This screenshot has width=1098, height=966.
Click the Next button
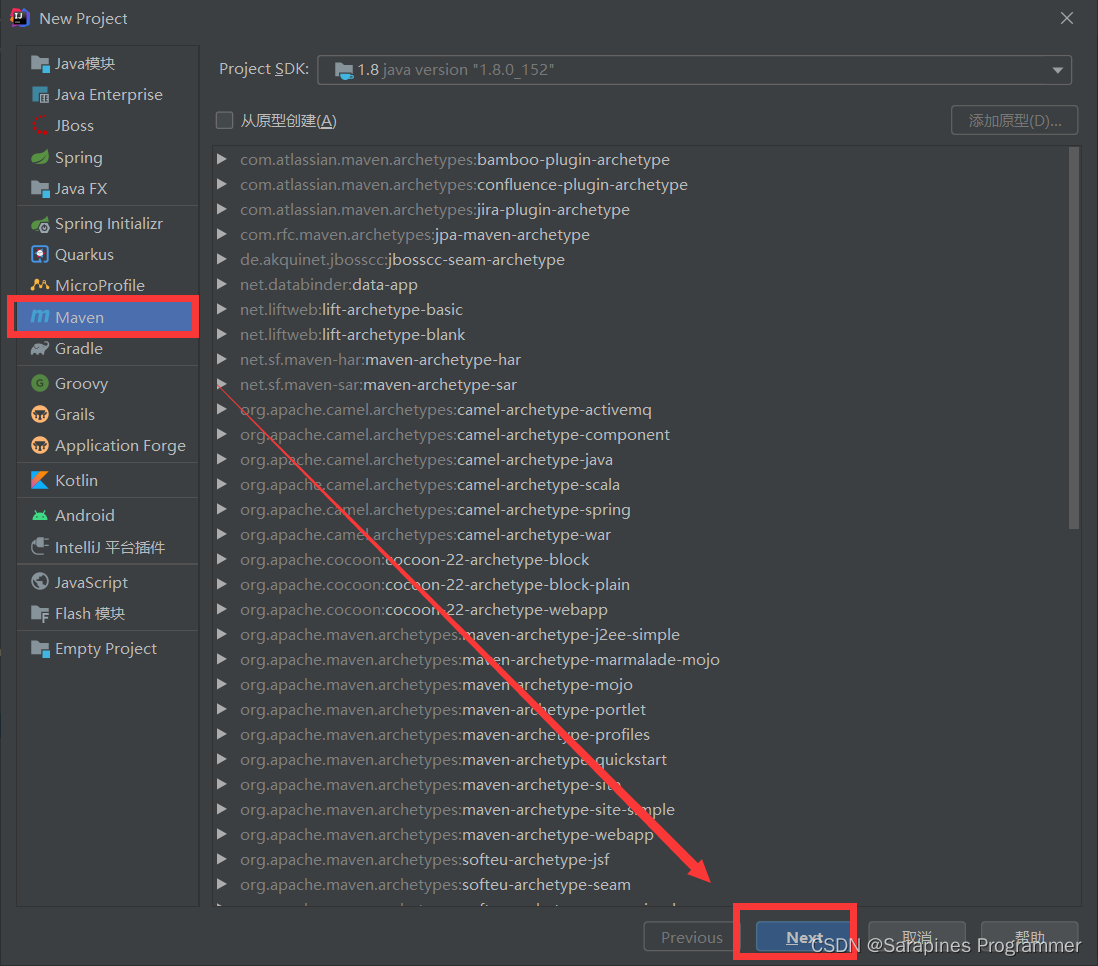coord(804,937)
